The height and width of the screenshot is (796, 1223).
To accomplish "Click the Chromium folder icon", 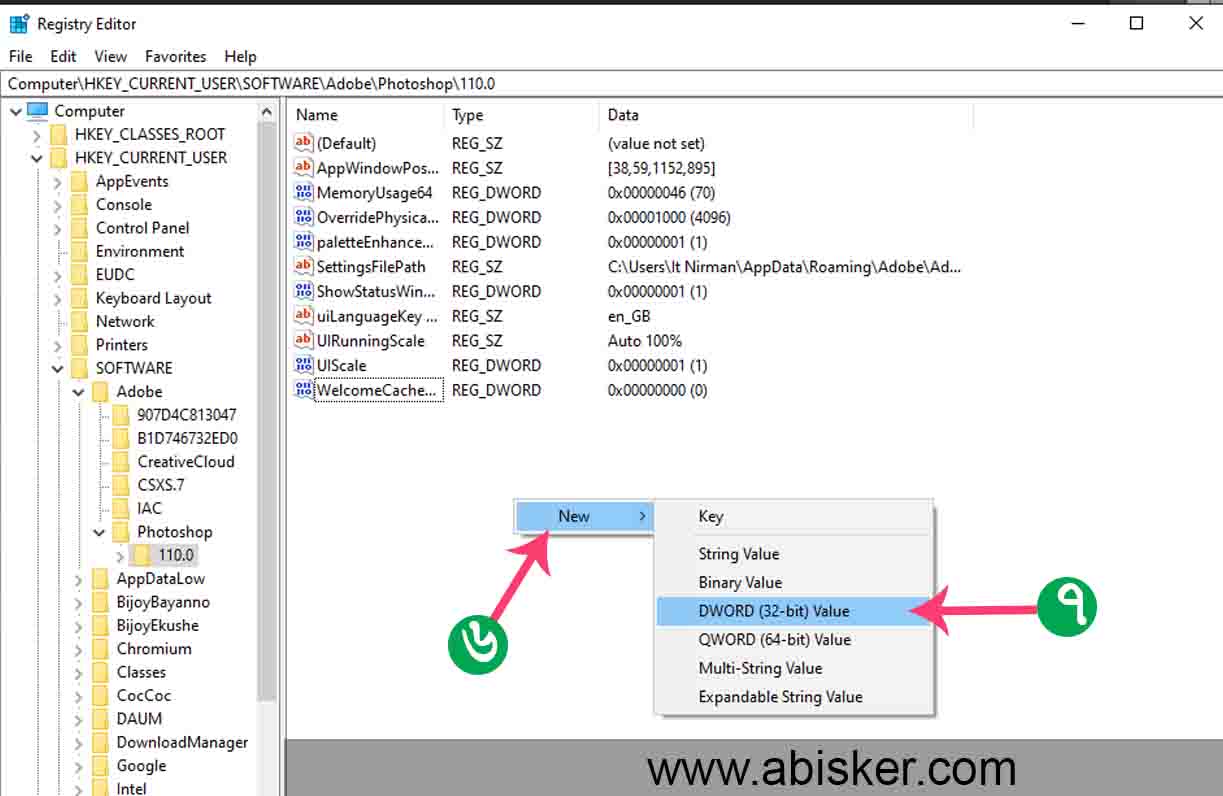I will [100, 649].
